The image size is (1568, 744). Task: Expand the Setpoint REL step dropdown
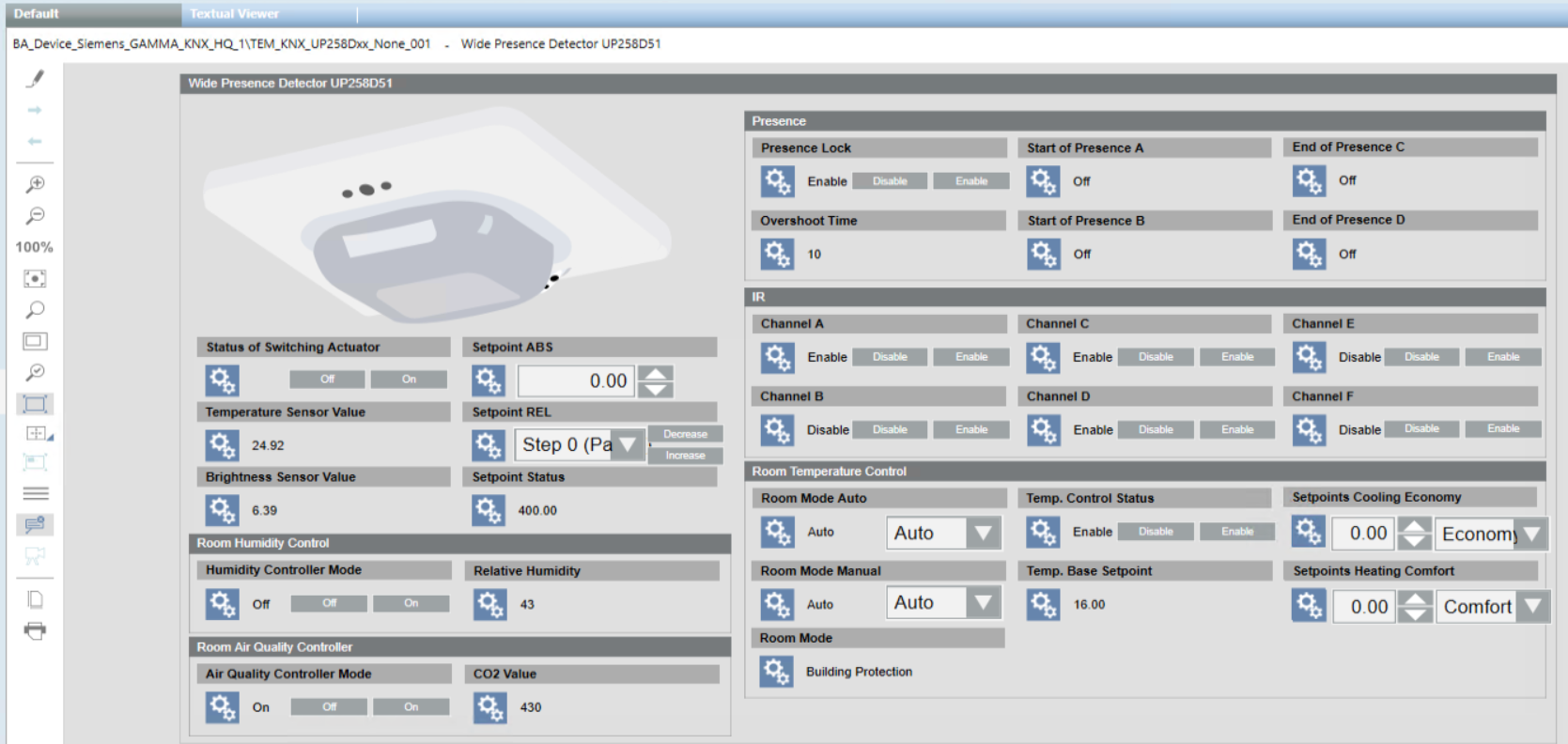628,444
